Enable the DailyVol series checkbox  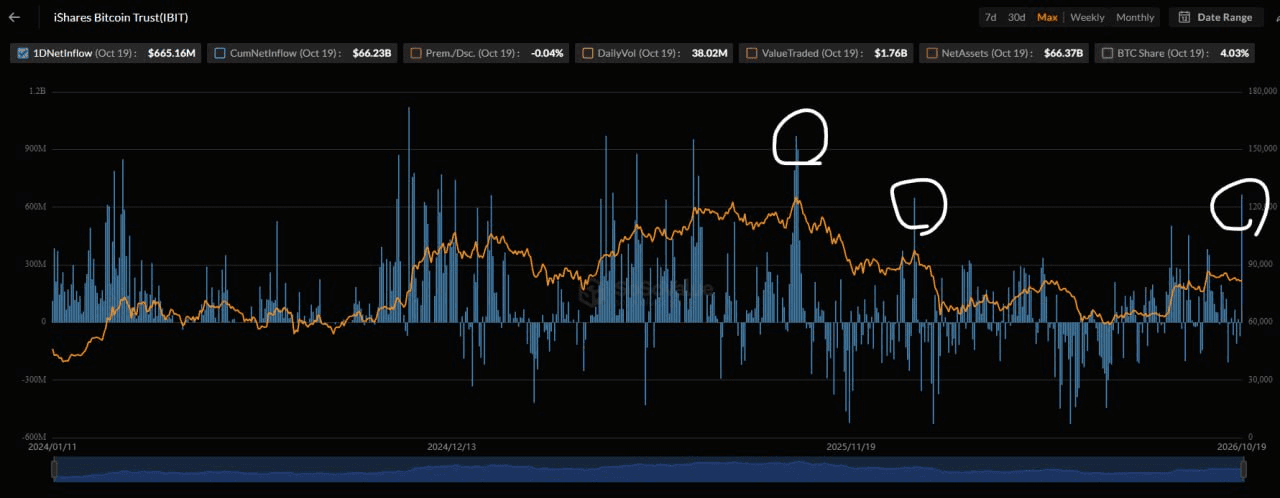point(586,53)
